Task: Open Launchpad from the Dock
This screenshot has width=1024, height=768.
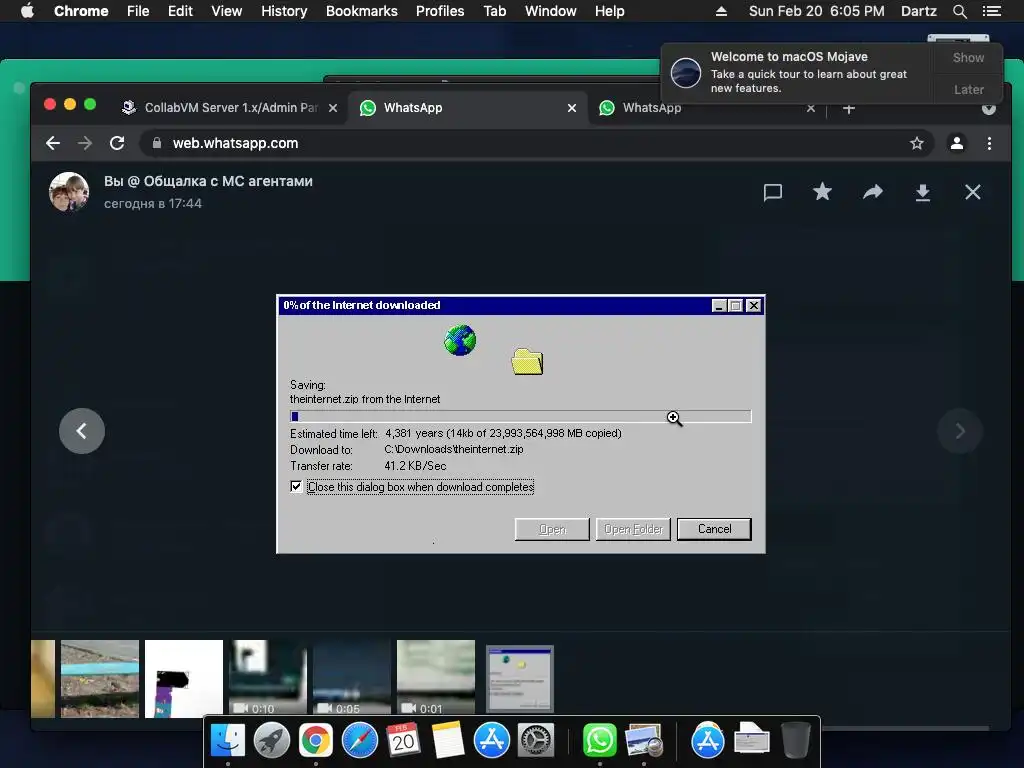Action: click(x=272, y=741)
